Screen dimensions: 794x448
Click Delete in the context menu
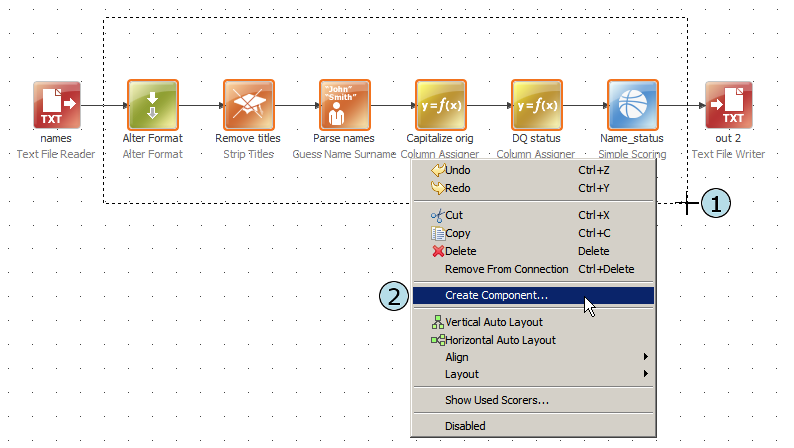(461, 251)
